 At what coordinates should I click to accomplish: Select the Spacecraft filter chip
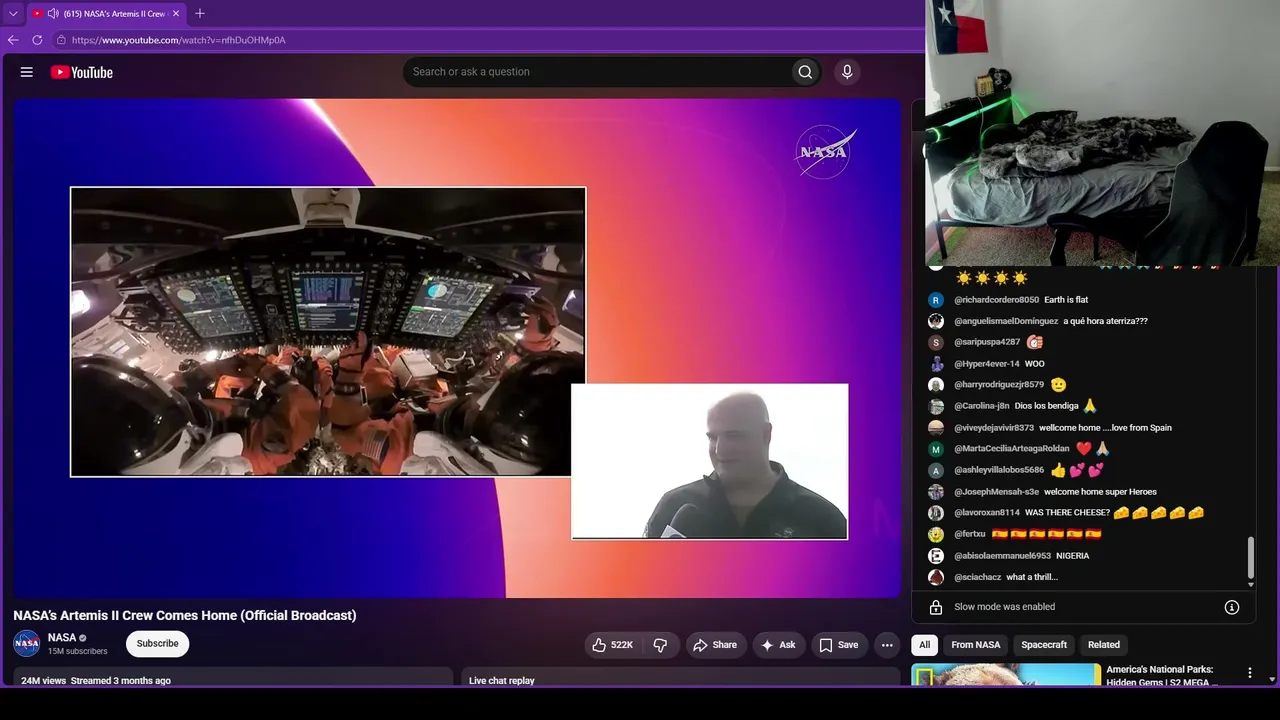[1044, 645]
